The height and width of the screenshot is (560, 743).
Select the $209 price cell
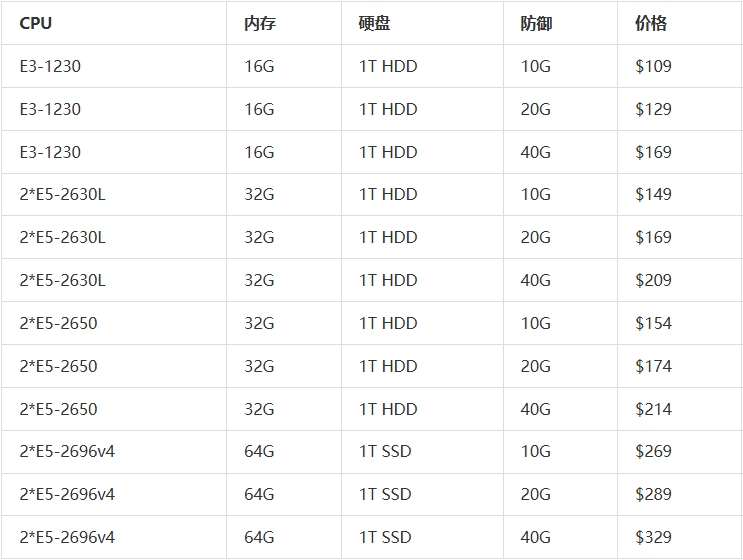pos(653,280)
